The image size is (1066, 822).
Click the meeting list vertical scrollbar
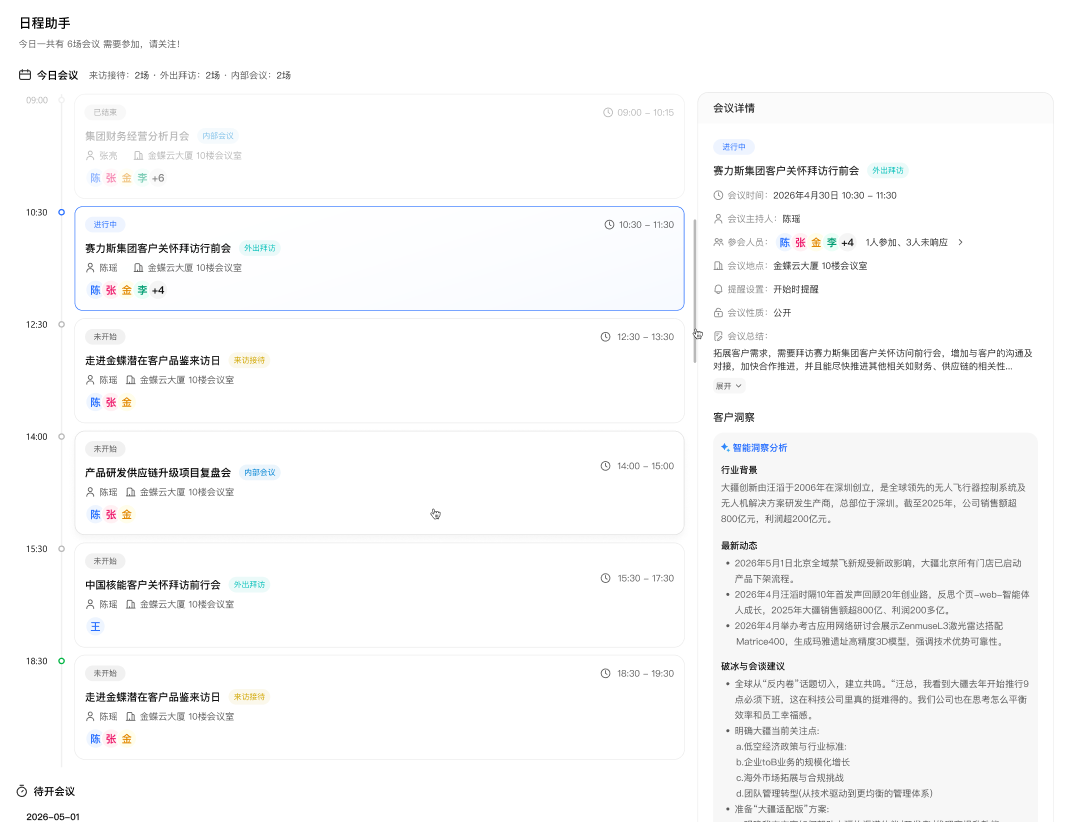click(x=694, y=291)
